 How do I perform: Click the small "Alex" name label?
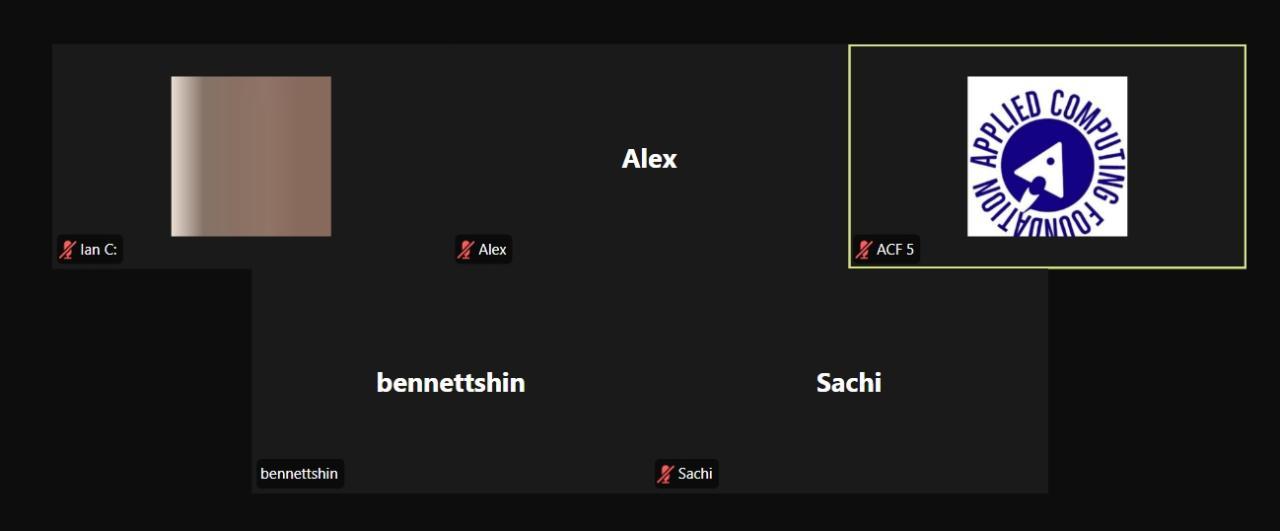[492, 250]
